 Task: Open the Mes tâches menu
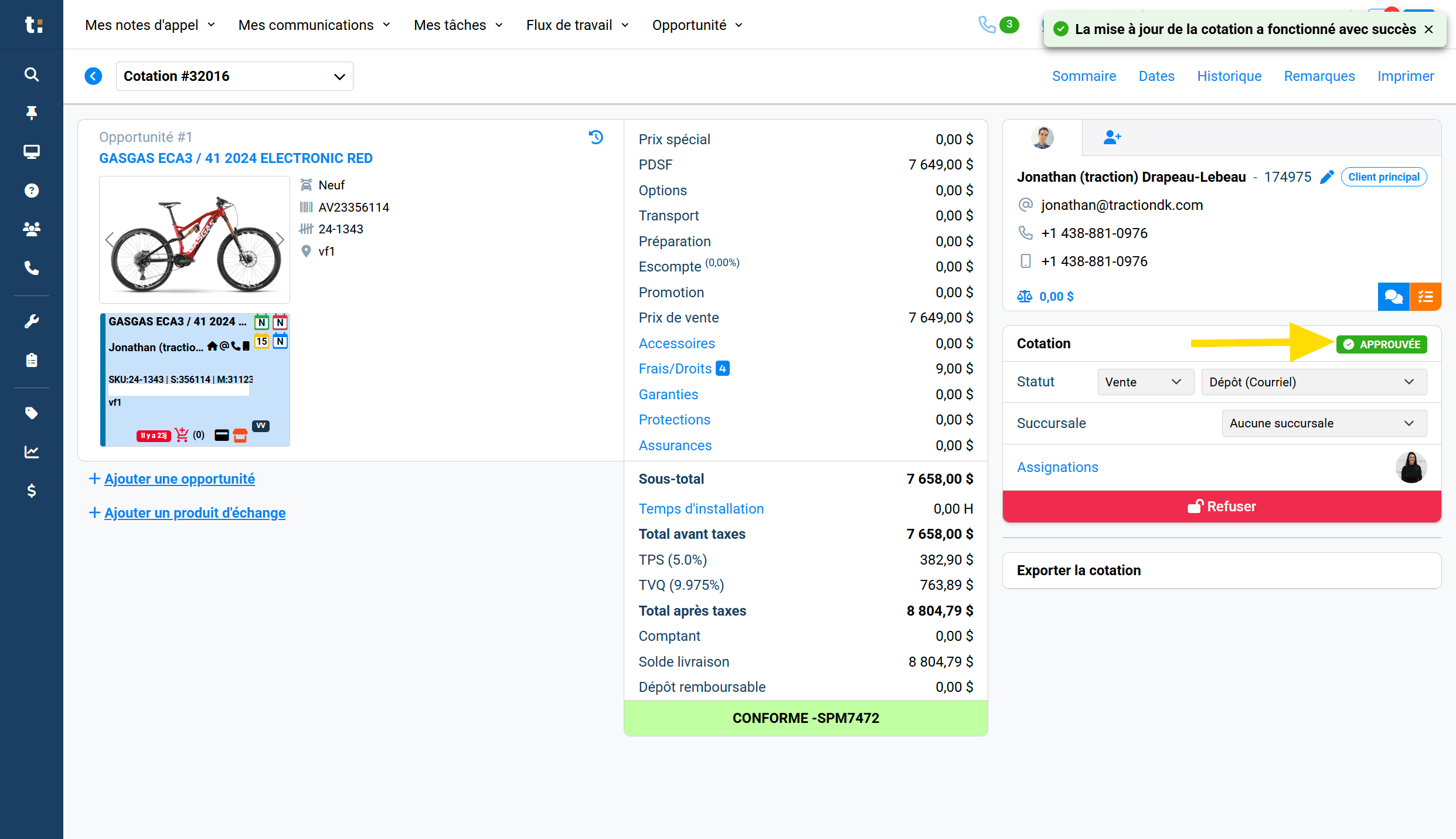(458, 25)
